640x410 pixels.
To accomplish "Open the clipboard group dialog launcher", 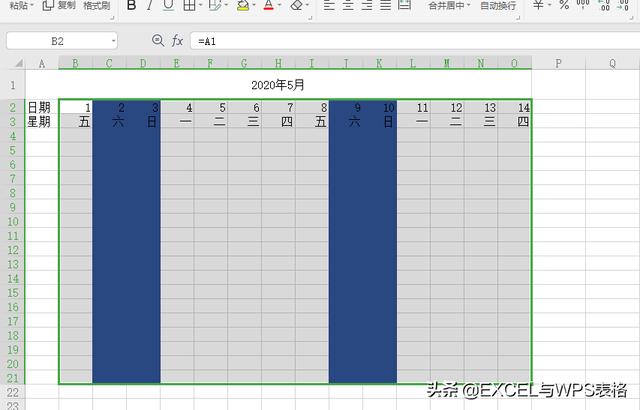I will pyautogui.click(x=112, y=18).
